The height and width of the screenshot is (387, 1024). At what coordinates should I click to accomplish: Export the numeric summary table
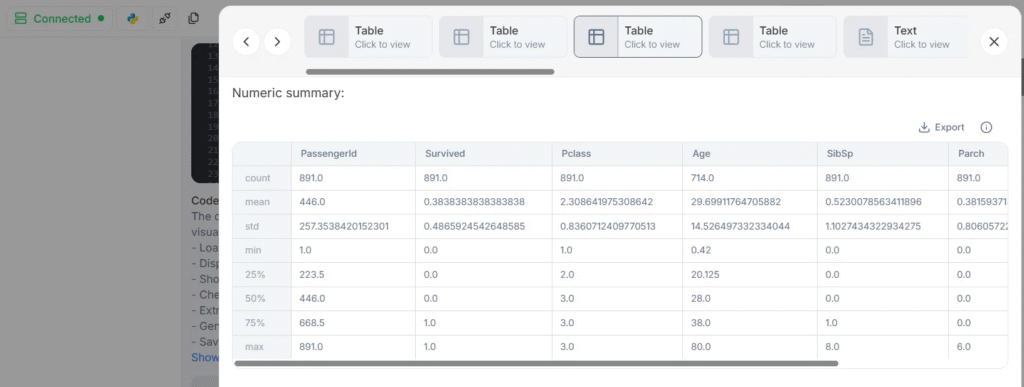point(941,127)
